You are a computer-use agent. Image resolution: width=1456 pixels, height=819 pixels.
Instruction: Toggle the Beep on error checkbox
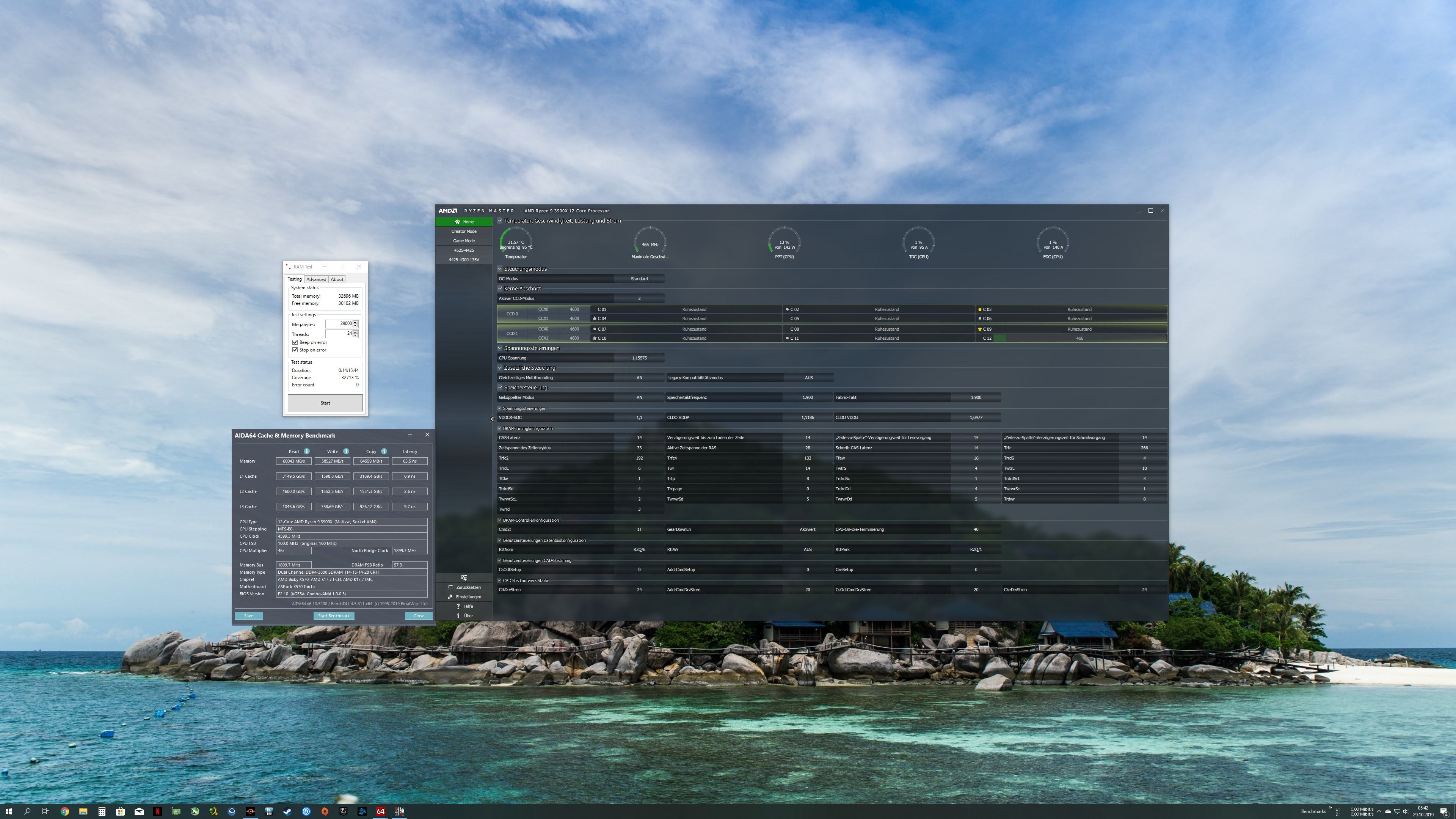click(x=295, y=342)
